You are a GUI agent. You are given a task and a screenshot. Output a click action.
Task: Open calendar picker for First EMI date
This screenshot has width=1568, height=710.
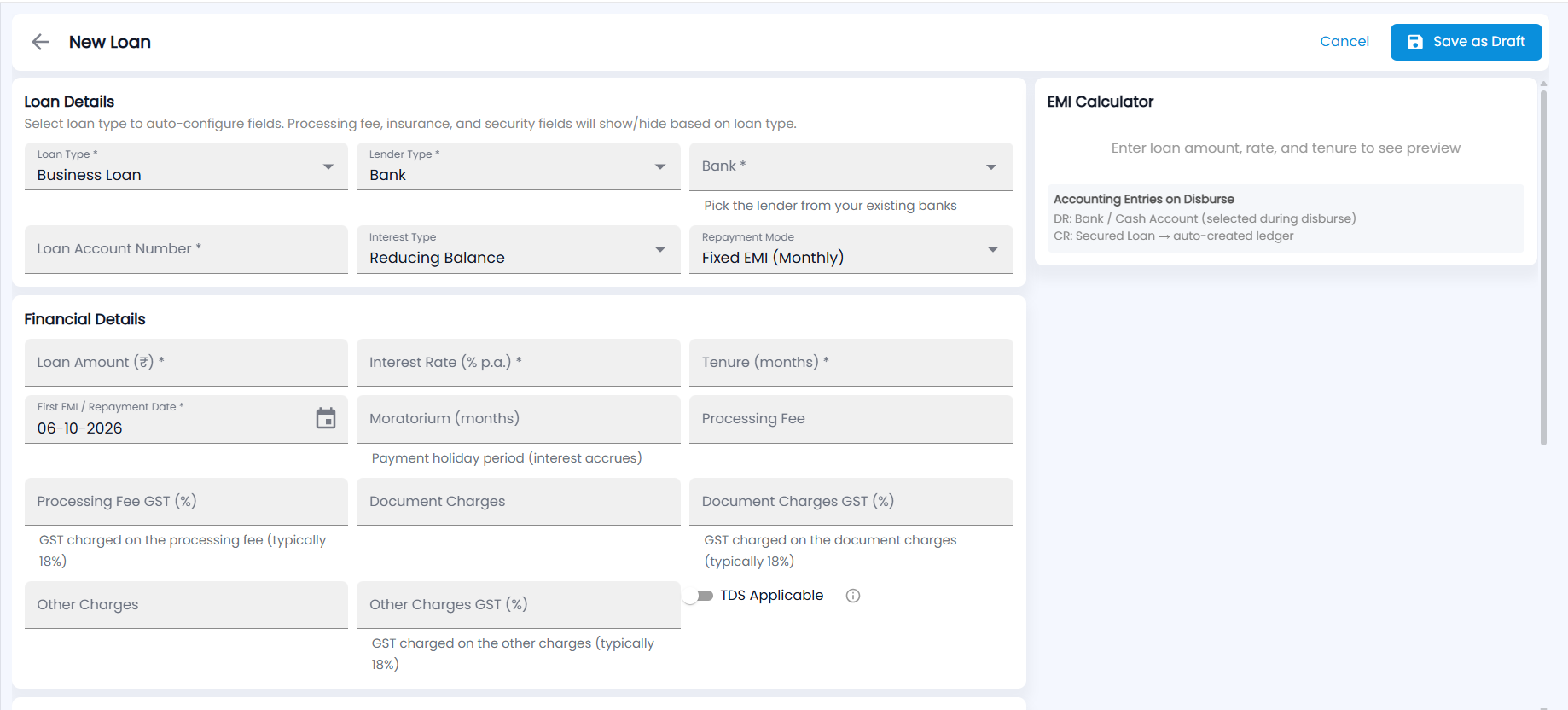[x=326, y=418]
